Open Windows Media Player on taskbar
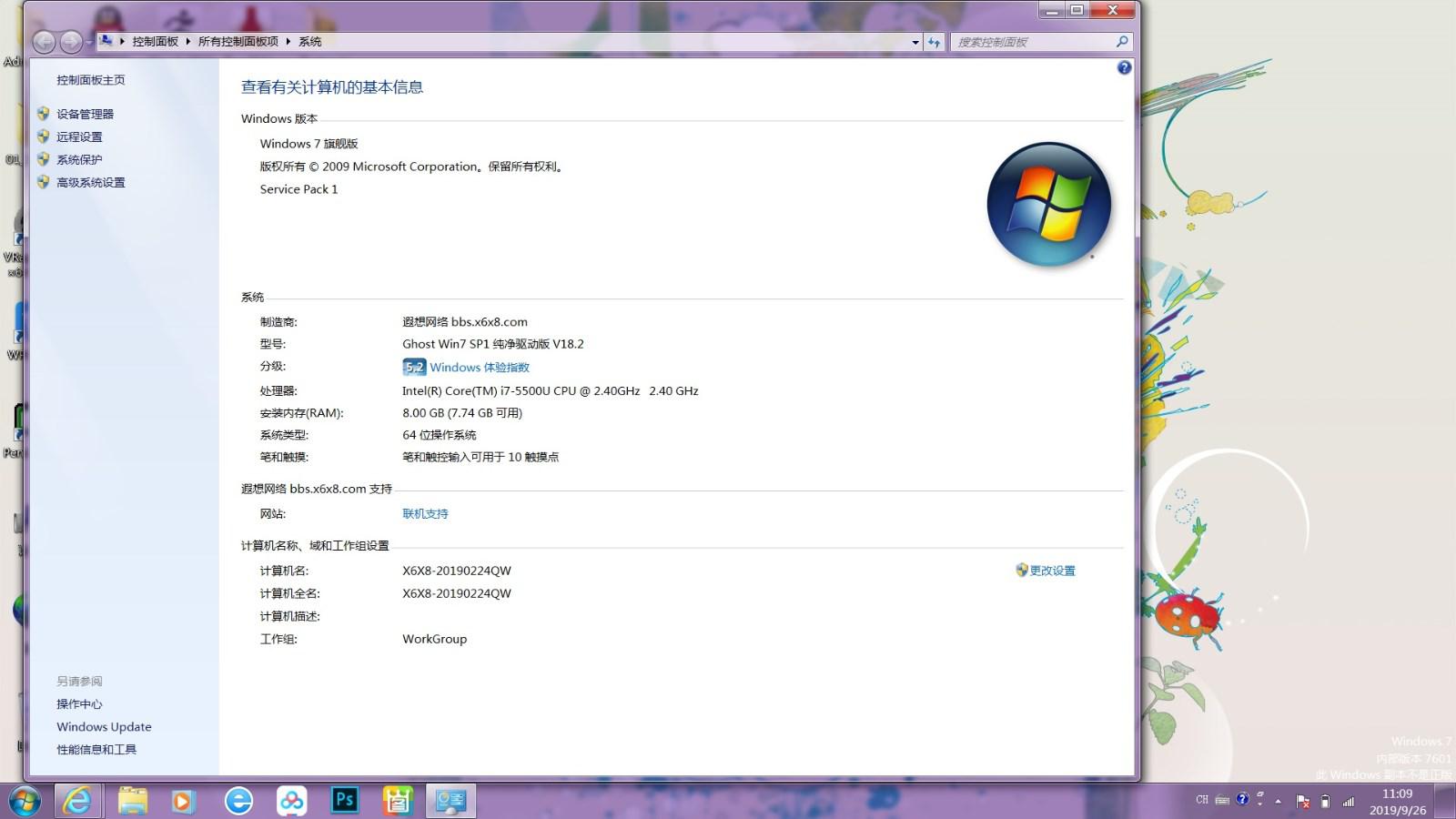 click(x=183, y=801)
